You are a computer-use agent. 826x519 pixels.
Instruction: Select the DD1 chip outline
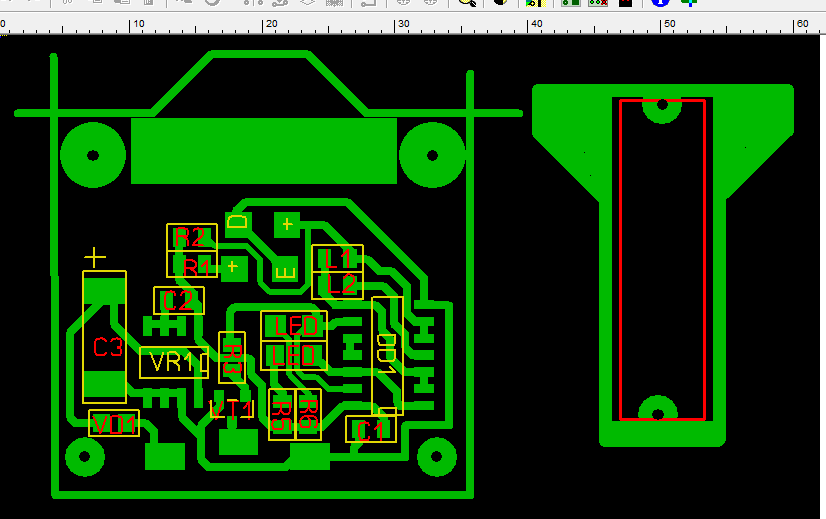(x=387, y=355)
